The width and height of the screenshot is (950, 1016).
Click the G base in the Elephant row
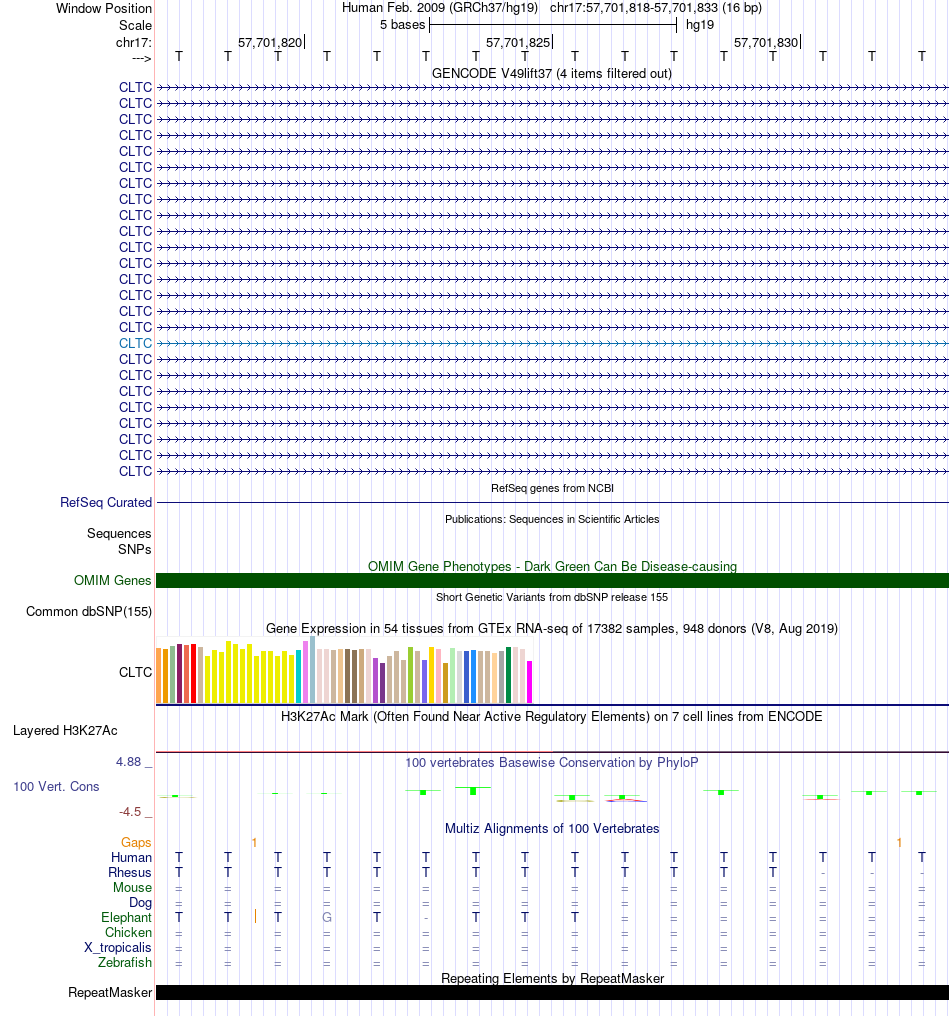[x=327, y=918]
